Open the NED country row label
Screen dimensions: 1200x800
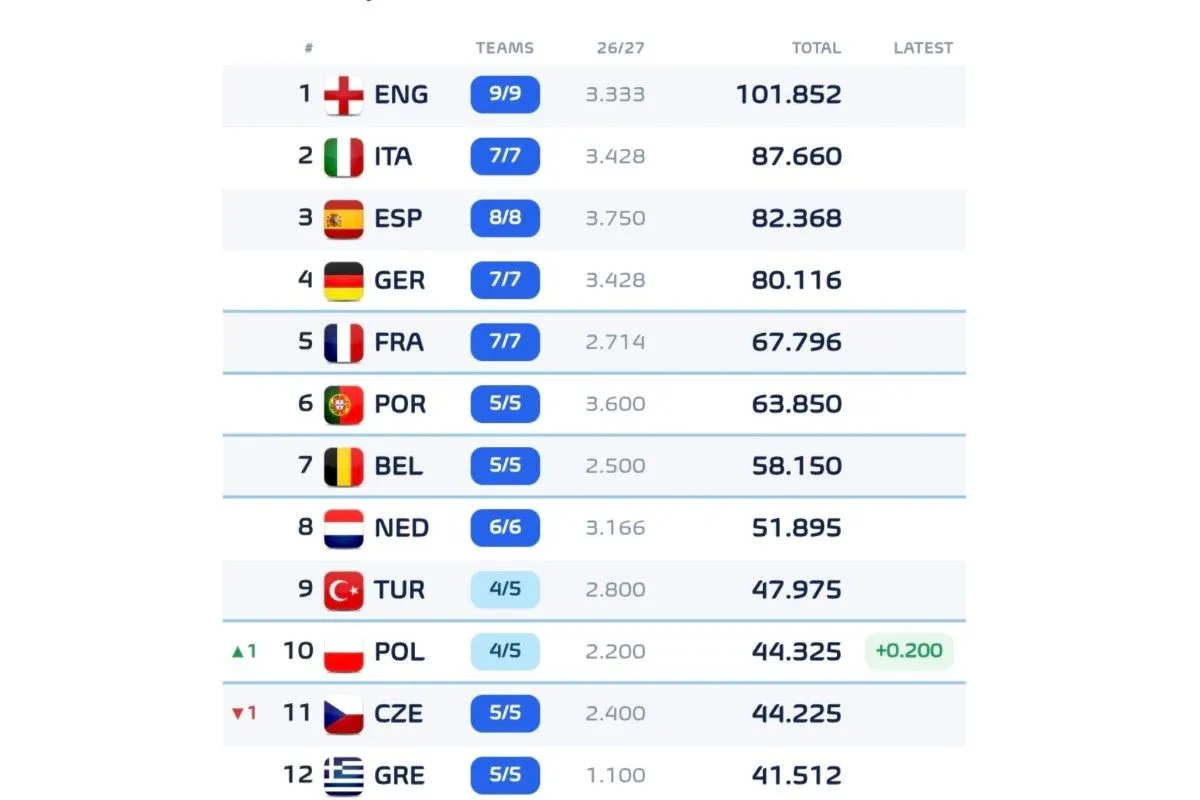[402, 528]
